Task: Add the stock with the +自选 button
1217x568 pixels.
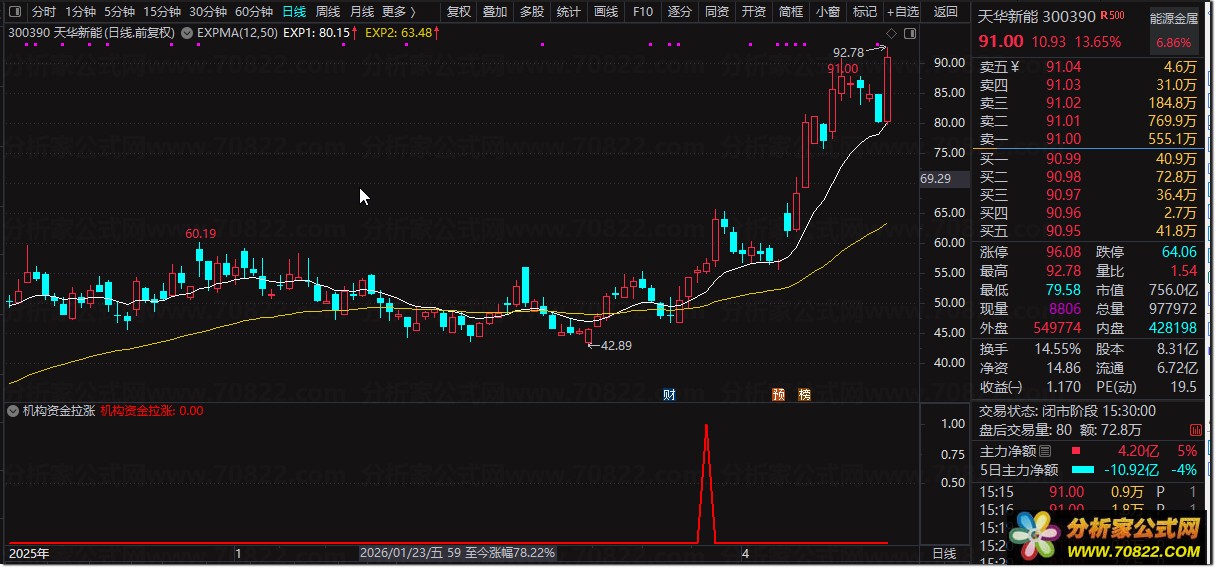Action: 901,12
